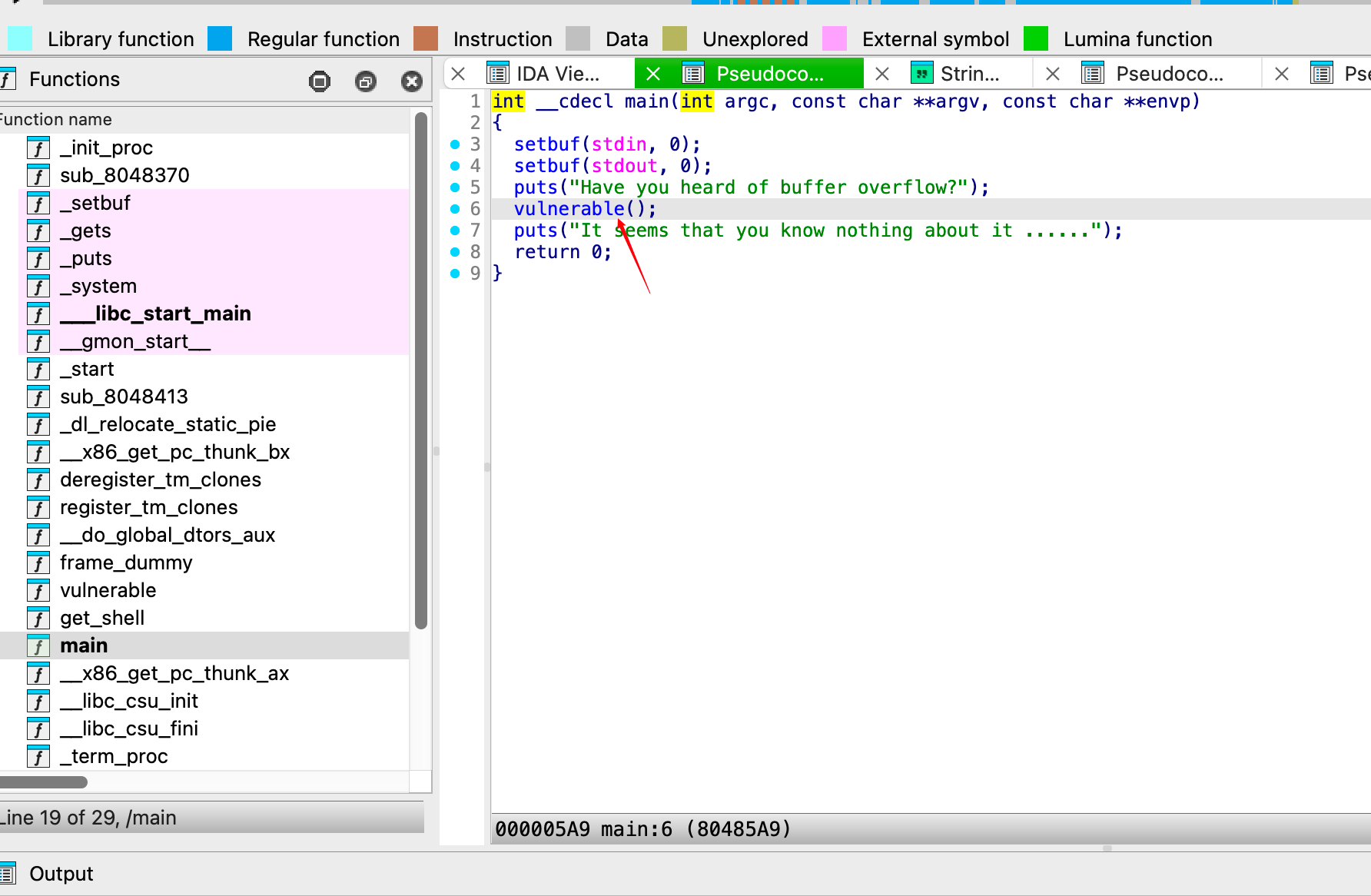This screenshot has height=896, width=1371.
Task: Click the horizontal scrollbar of Functions list
Action: coord(43,782)
